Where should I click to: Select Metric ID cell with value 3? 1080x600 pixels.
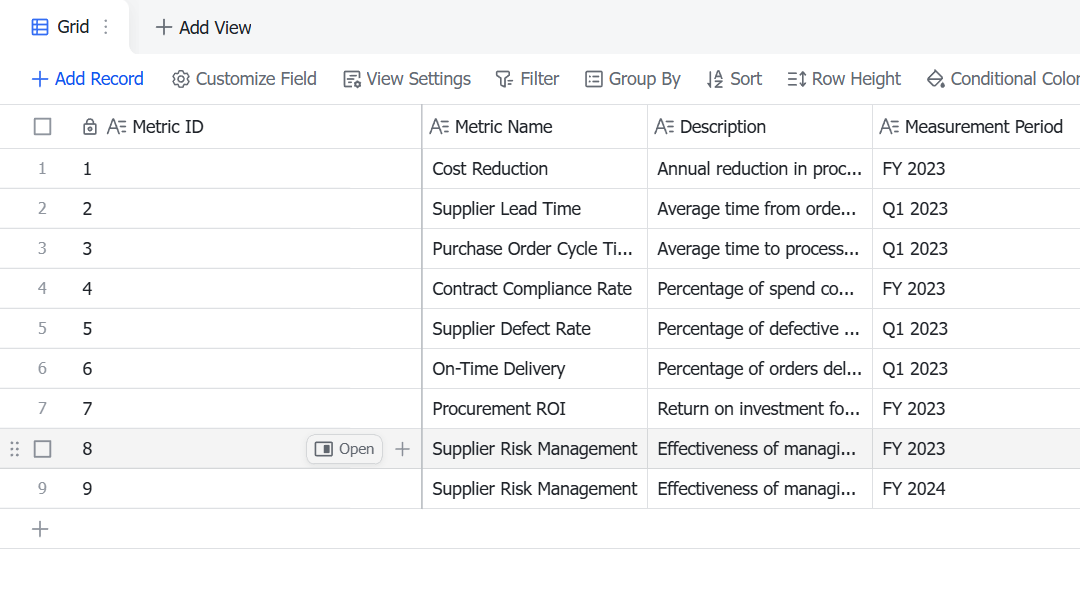(248, 249)
